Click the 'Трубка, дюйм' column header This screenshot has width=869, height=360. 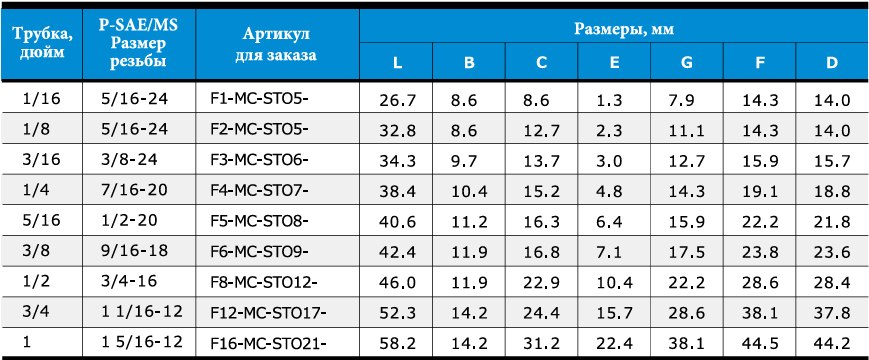pos(42,43)
